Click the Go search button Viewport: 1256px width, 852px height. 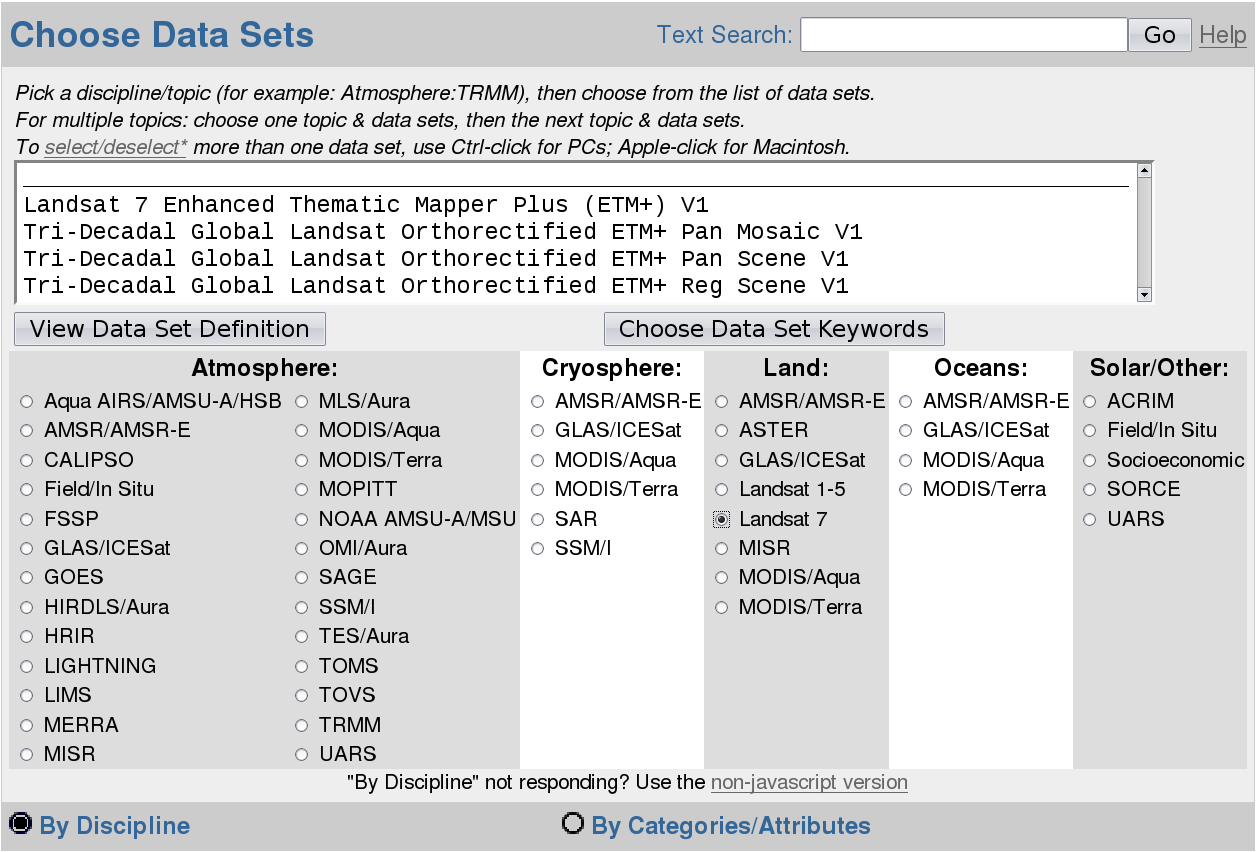[1160, 35]
